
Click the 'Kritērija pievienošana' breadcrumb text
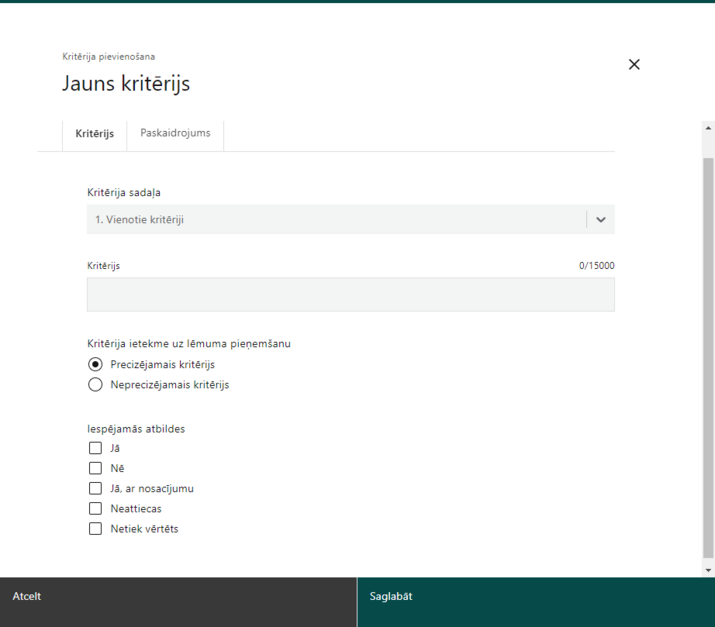(109, 57)
